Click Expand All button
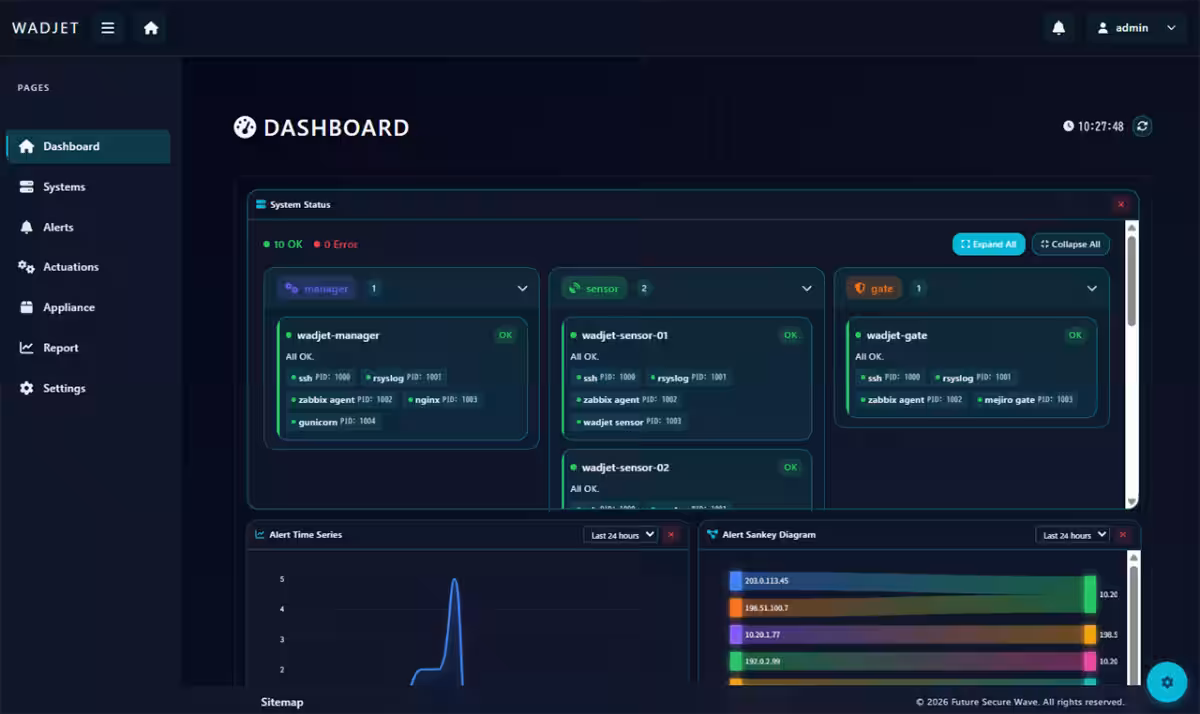Screen dimensions: 1200x714 click(988, 244)
